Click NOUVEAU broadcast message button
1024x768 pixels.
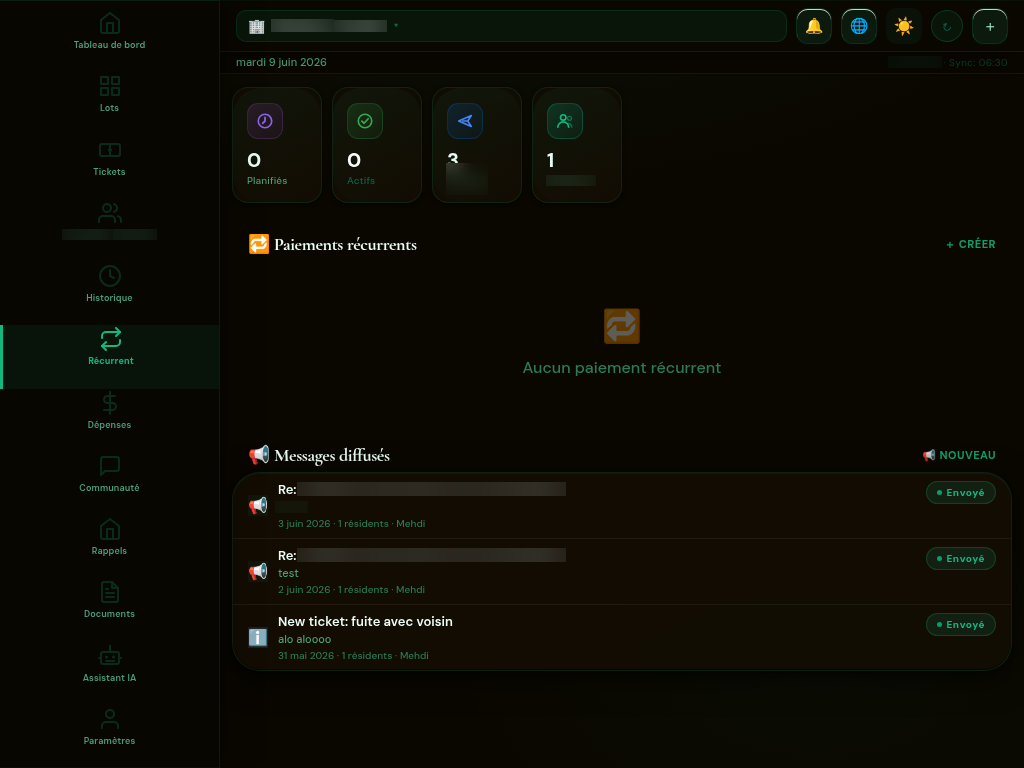point(959,455)
